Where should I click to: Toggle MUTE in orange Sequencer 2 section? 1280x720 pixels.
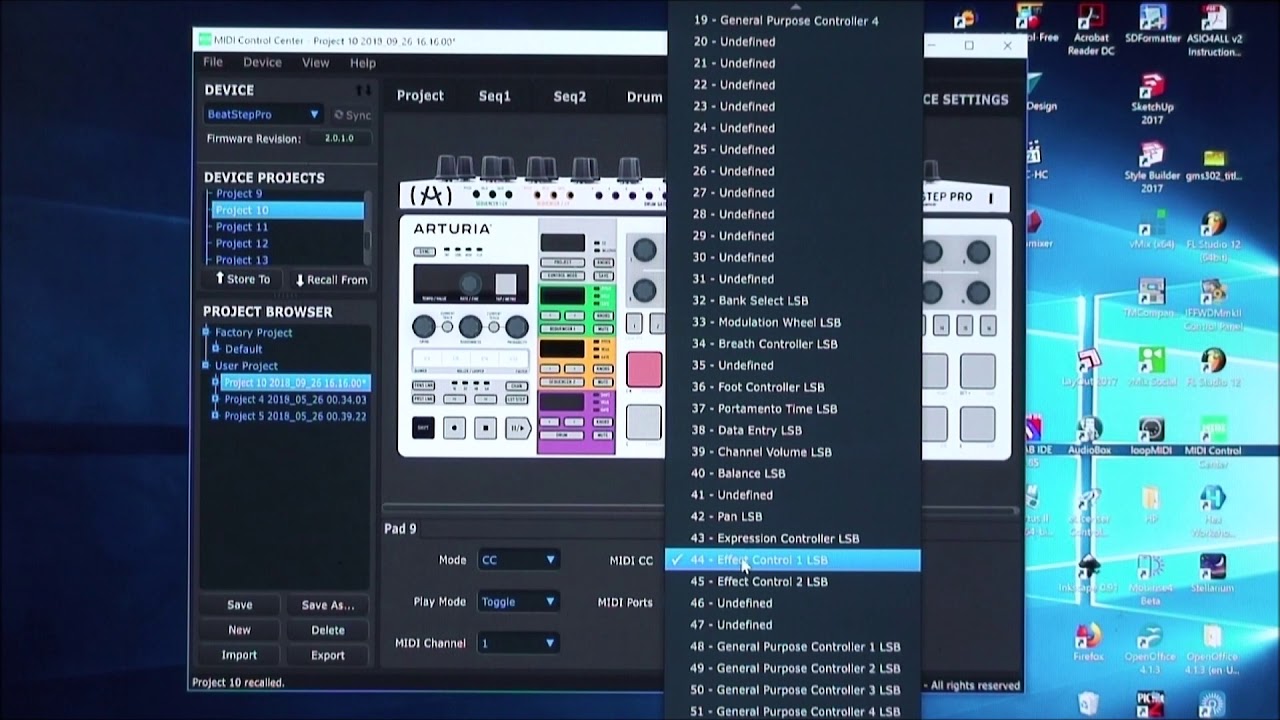(603, 382)
